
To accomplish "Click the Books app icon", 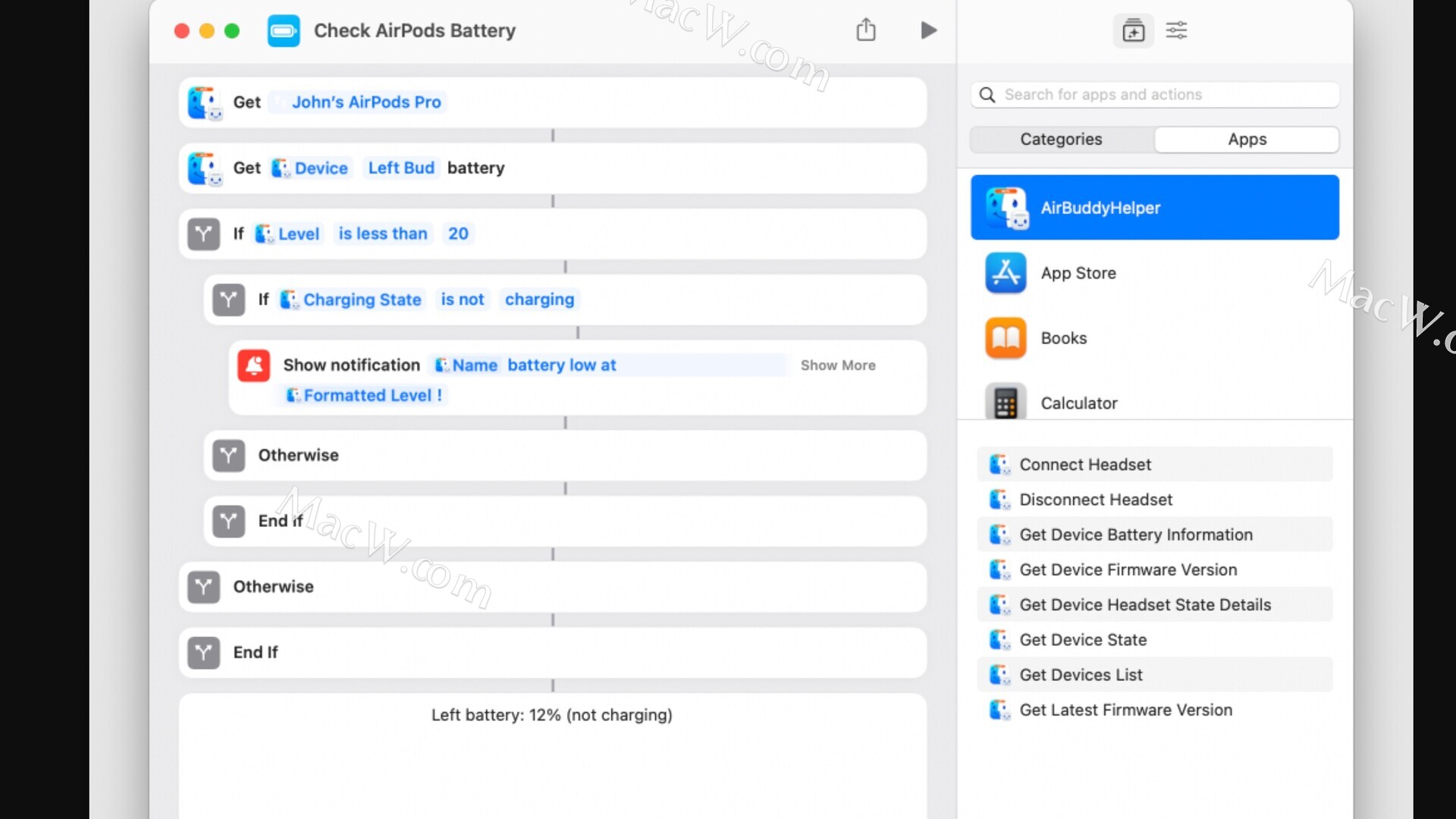I will (x=1006, y=338).
